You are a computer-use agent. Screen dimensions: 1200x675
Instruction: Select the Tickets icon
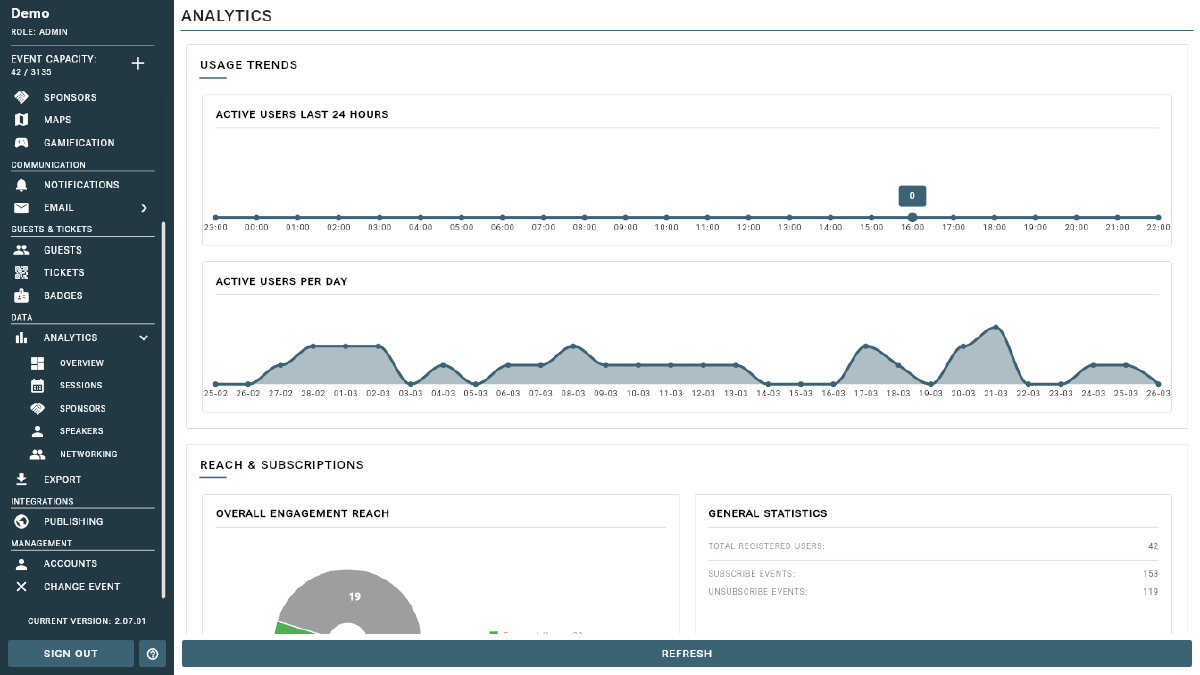click(x=22, y=272)
